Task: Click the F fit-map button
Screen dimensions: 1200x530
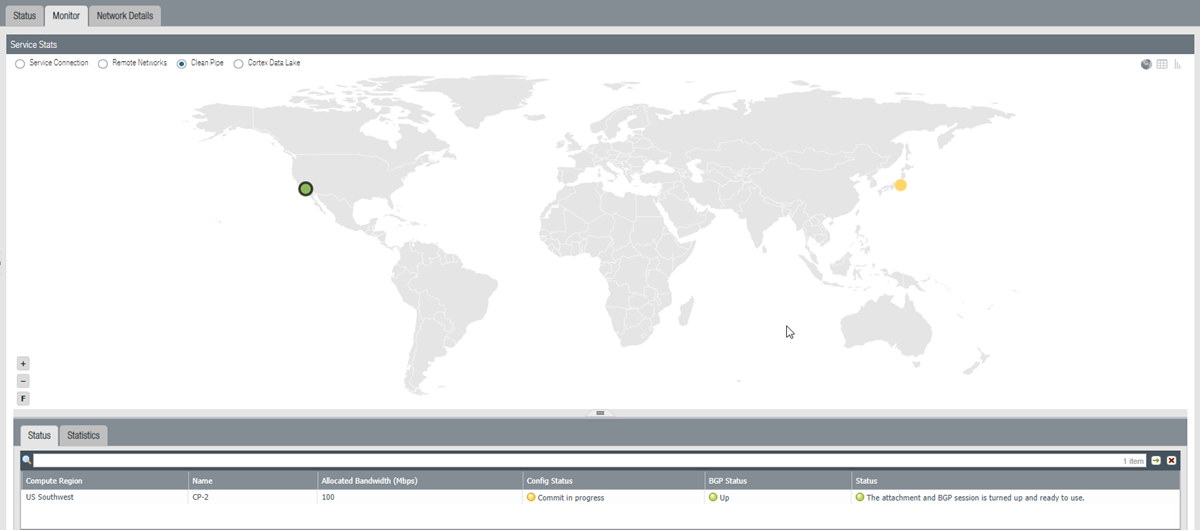Action: click(x=24, y=399)
